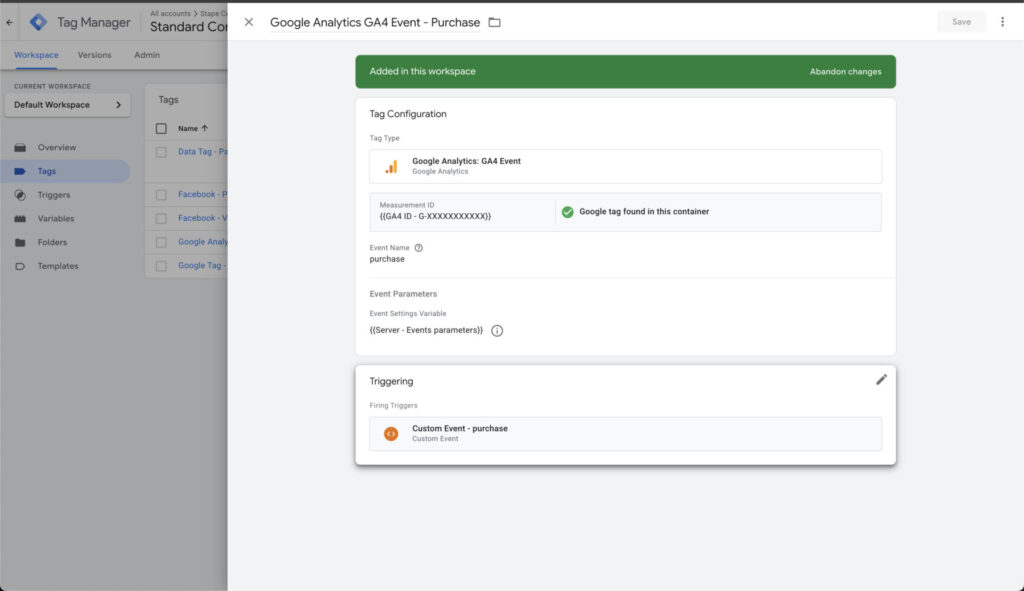The image size is (1024, 591).
Task: Click the pencil icon to edit Triggering
Action: point(881,379)
